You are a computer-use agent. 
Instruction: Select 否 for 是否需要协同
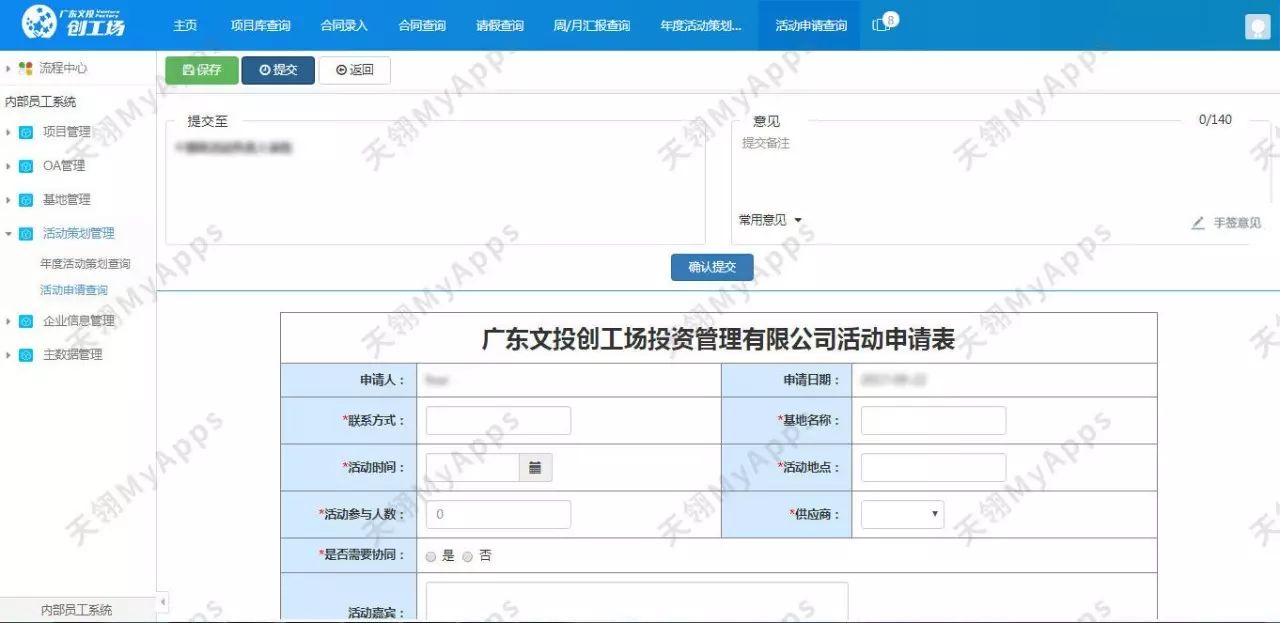[467, 557]
